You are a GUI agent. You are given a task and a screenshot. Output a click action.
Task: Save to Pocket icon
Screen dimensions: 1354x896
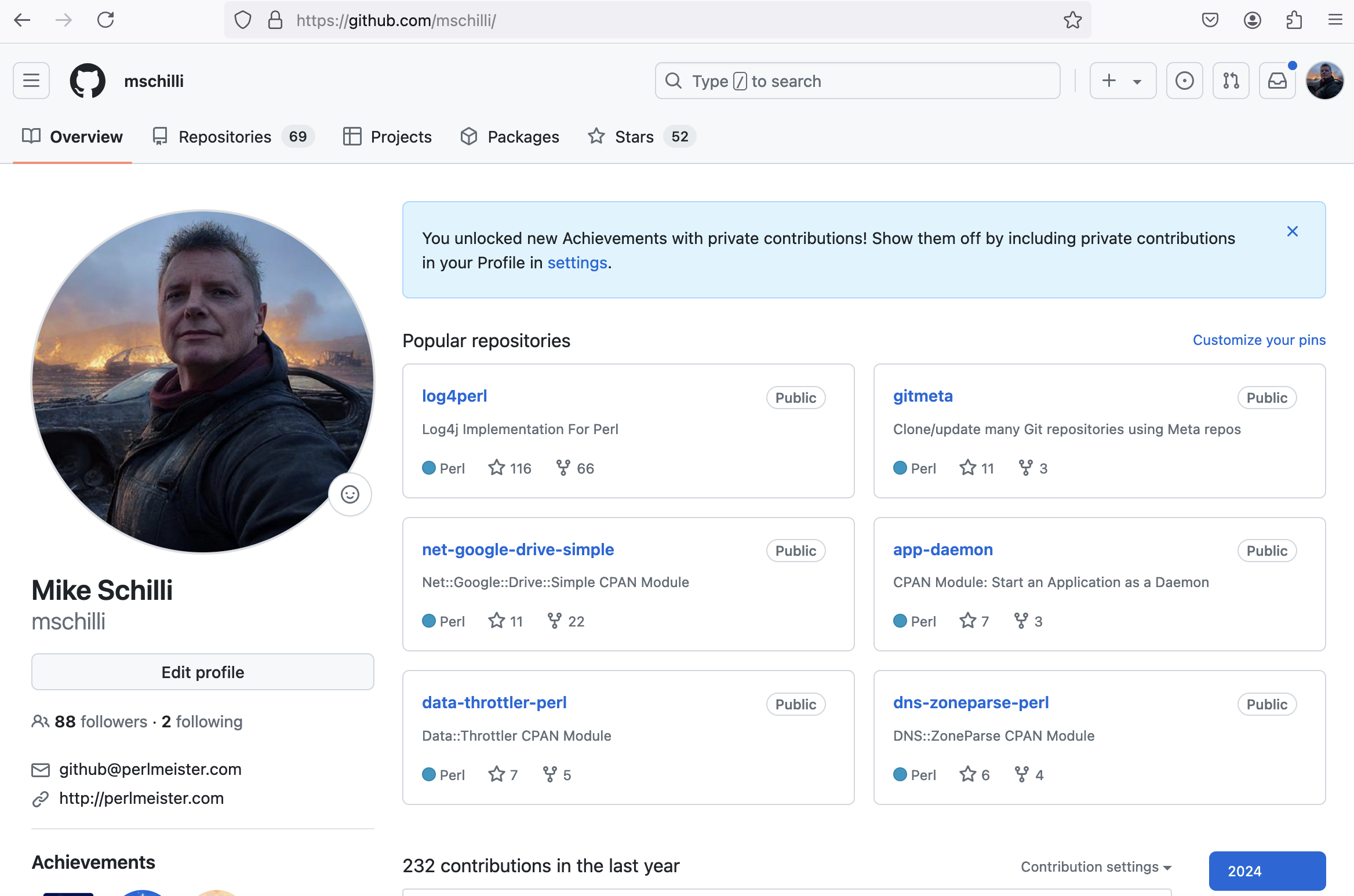pyautogui.click(x=1210, y=20)
